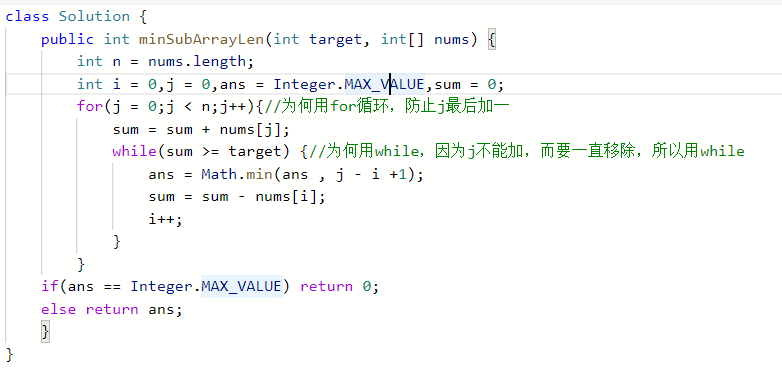Click the expression "j - i +1"

tap(371, 174)
